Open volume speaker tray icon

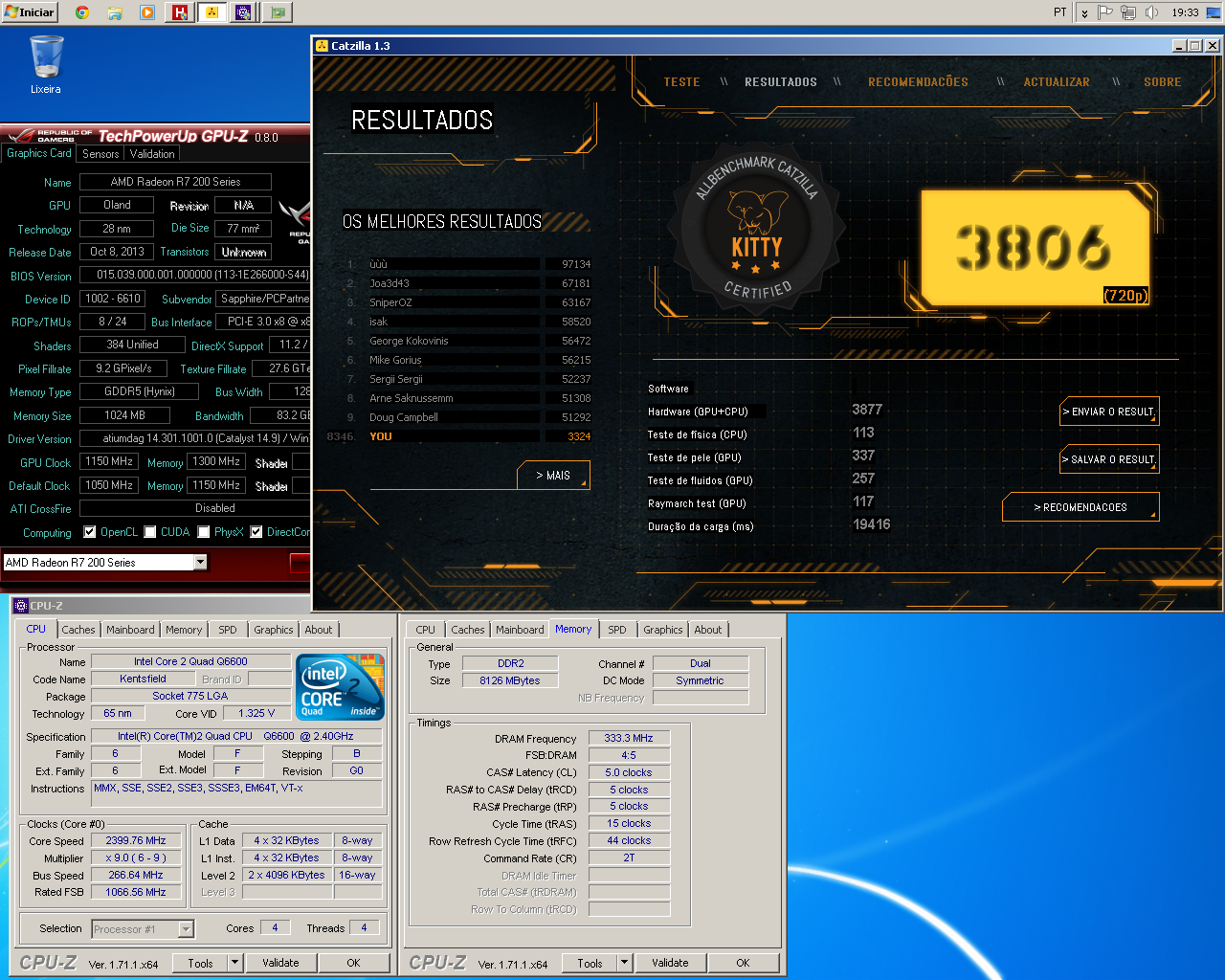tap(1151, 12)
